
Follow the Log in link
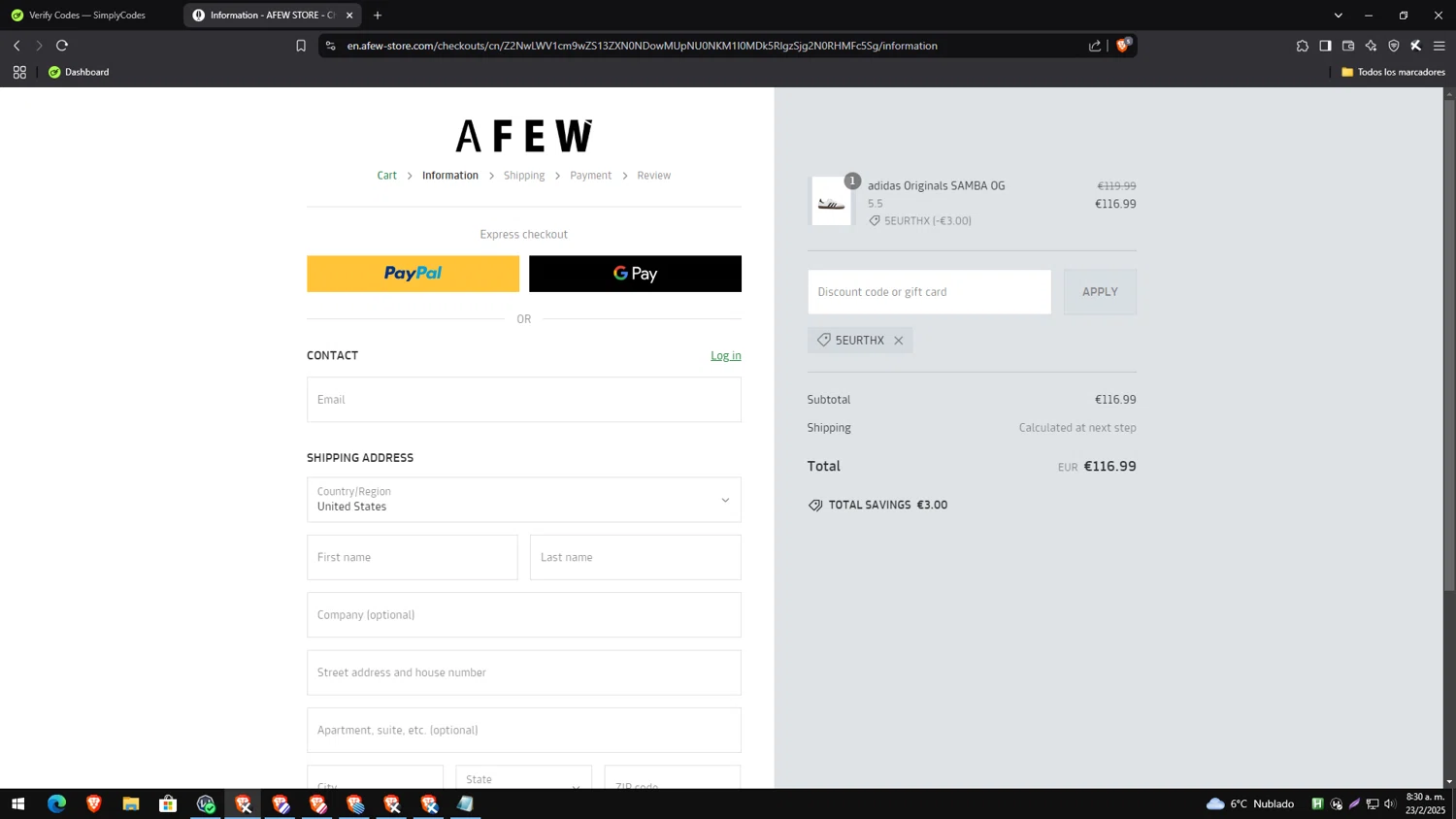point(726,356)
